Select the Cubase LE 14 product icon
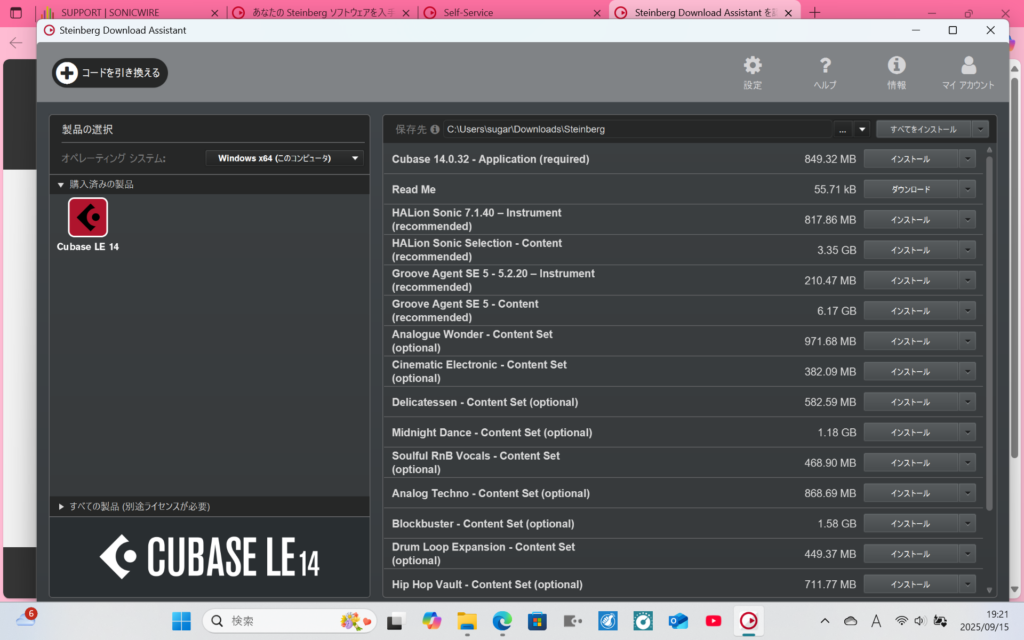Screen dimensions: 1024x640 pyautogui.click(x=88, y=218)
